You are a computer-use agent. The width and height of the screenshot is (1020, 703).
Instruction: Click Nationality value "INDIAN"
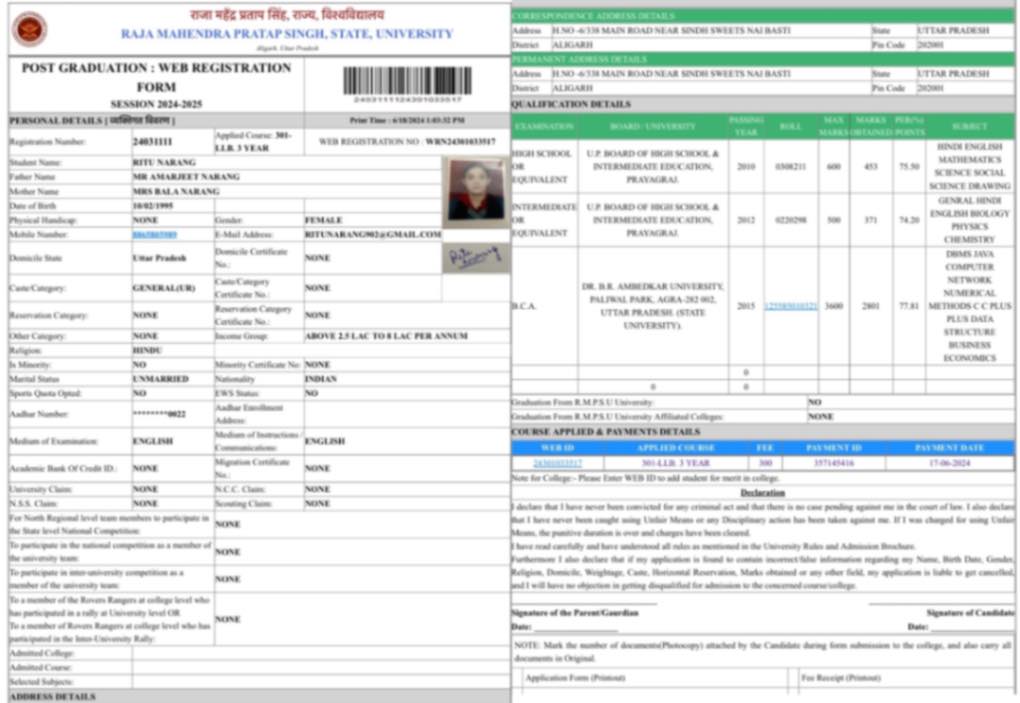pos(321,378)
